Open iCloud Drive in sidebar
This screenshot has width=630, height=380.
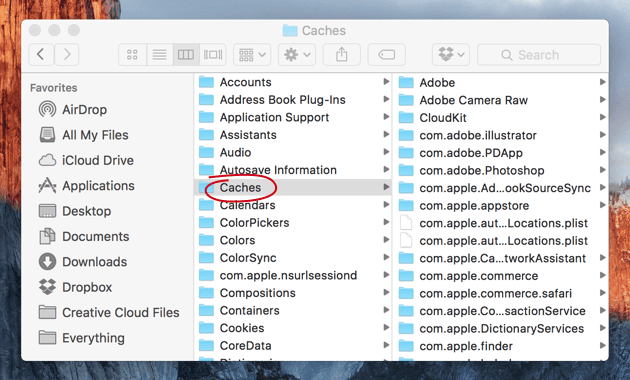(86, 160)
